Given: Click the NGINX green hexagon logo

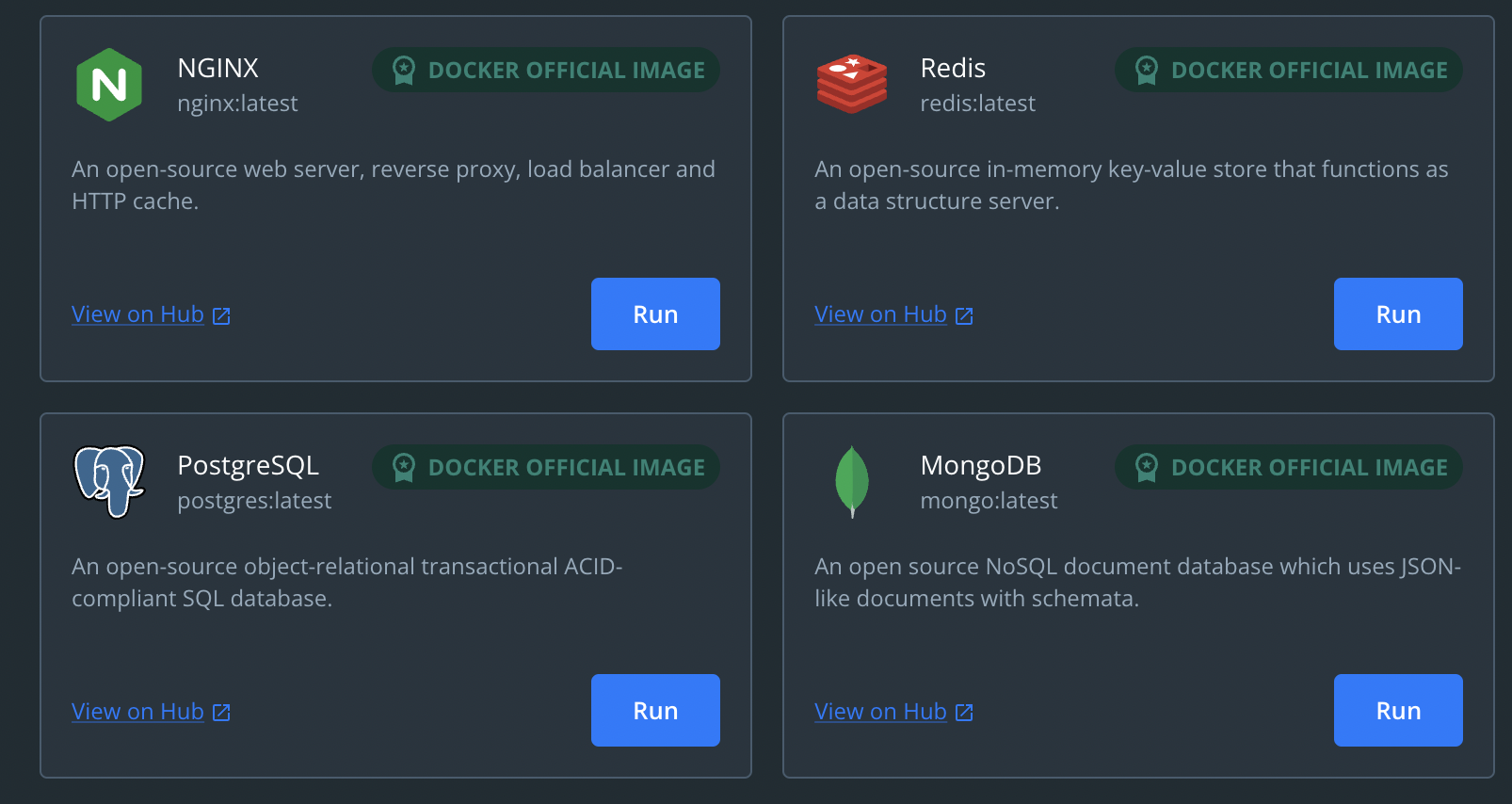Looking at the screenshot, I should click(109, 85).
